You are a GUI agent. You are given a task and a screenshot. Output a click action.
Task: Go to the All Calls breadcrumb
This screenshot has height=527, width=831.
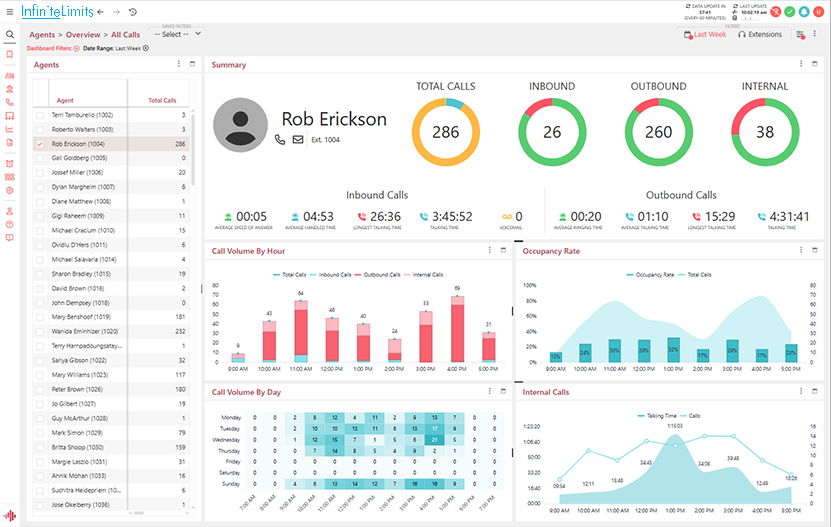pyautogui.click(x=126, y=34)
